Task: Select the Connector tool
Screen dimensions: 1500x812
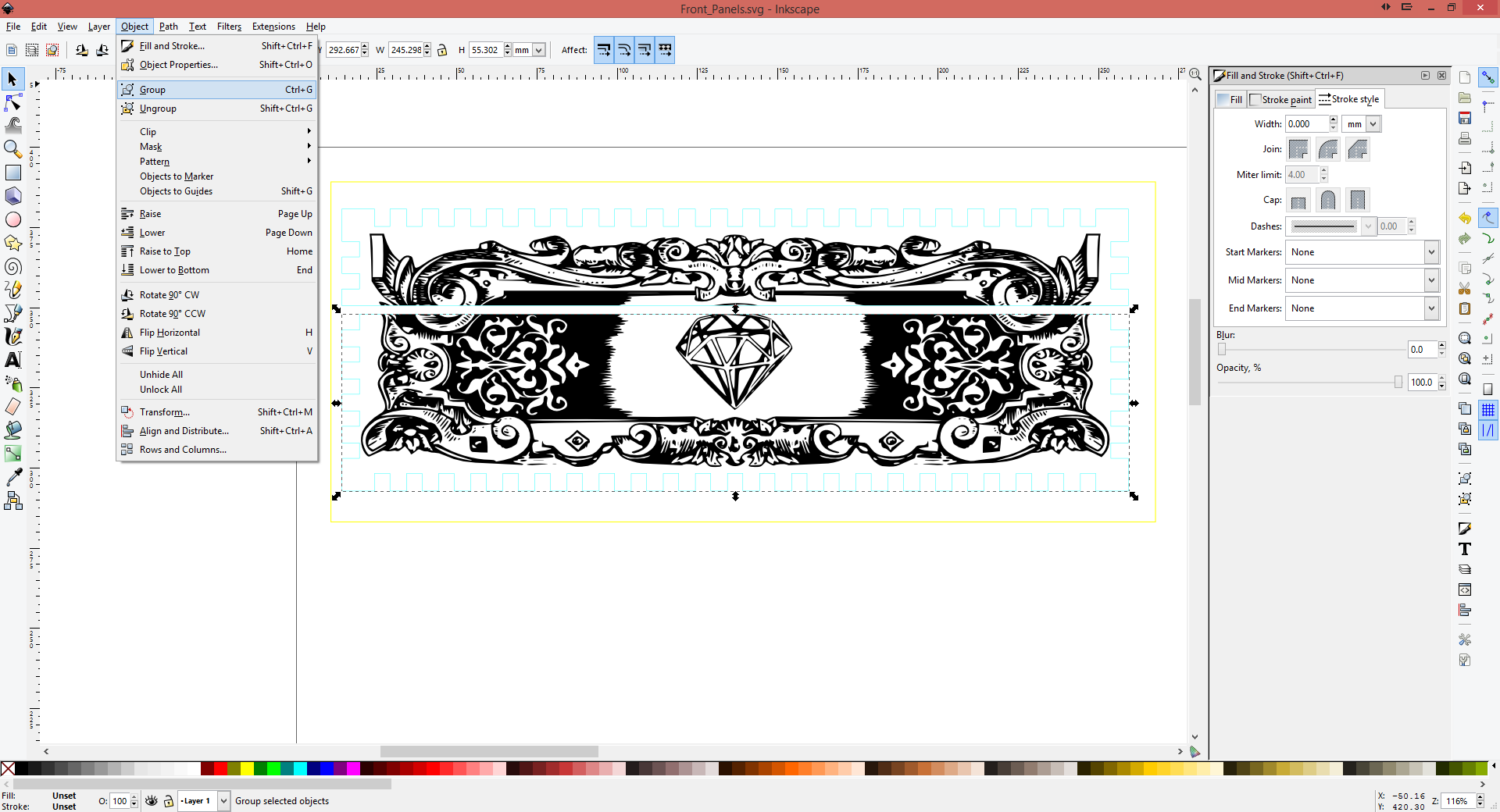Action: [x=12, y=500]
